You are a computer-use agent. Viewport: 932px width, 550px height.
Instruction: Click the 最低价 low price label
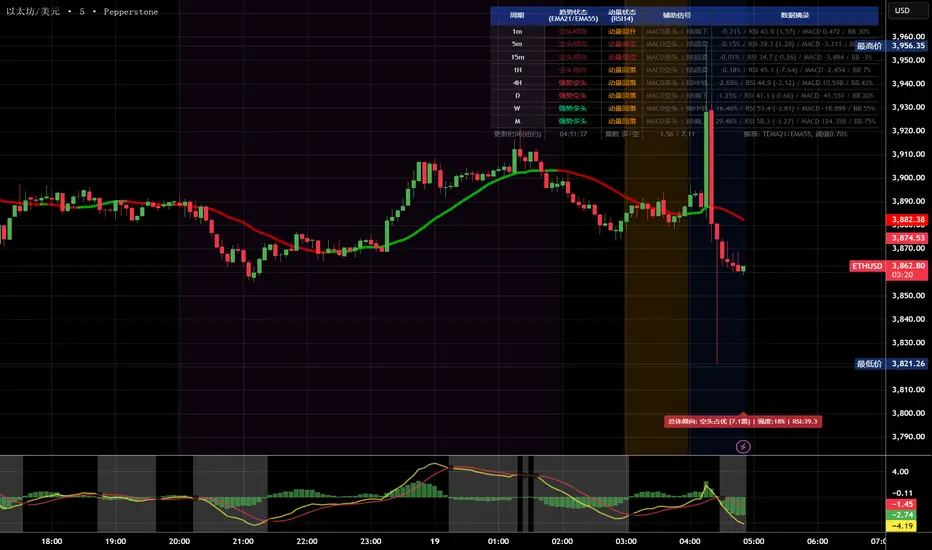pyautogui.click(x=868, y=364)
